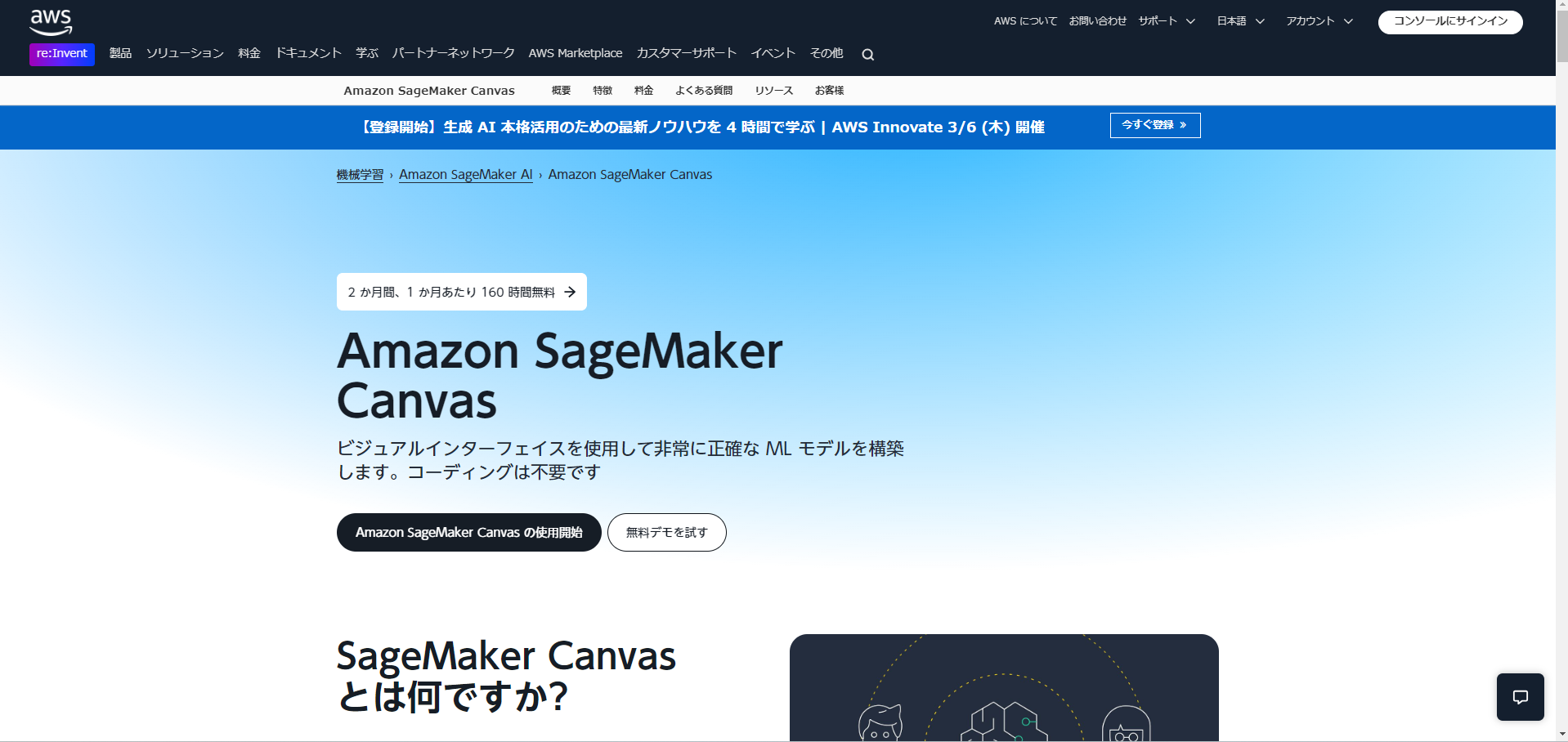
Task: Click the vertical scrollbar thumb
Action: click(x=1561, y=37)
